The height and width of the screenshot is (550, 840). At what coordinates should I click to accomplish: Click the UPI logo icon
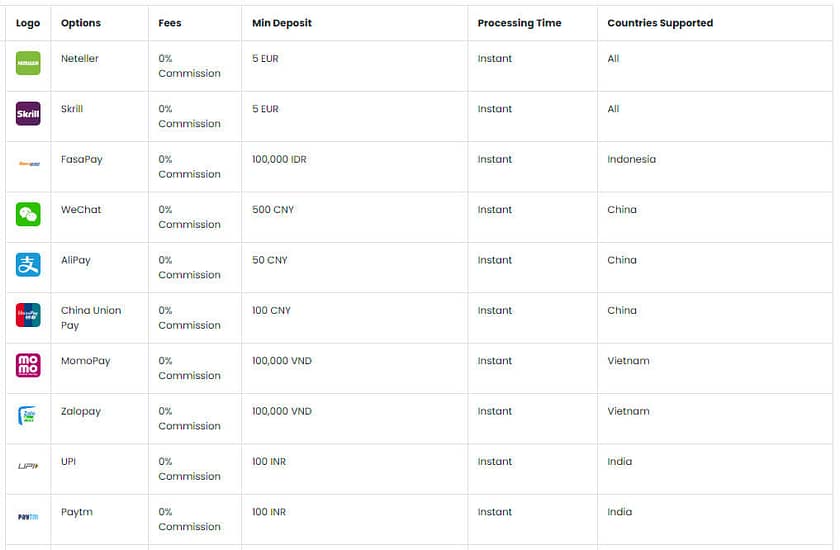click(28, 466)
